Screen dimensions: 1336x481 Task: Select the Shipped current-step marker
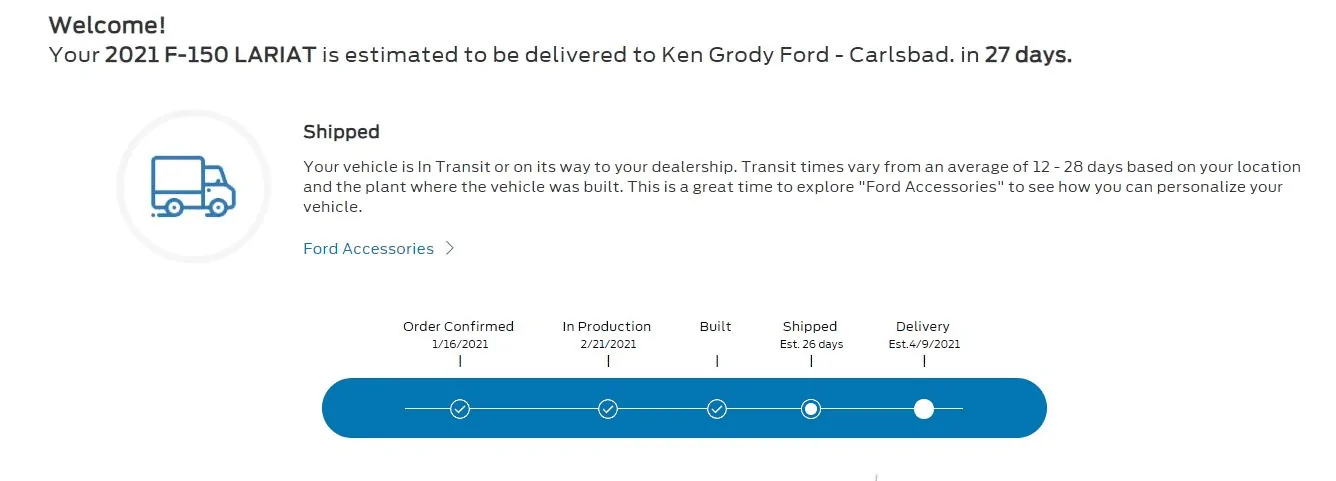point(811,408)
